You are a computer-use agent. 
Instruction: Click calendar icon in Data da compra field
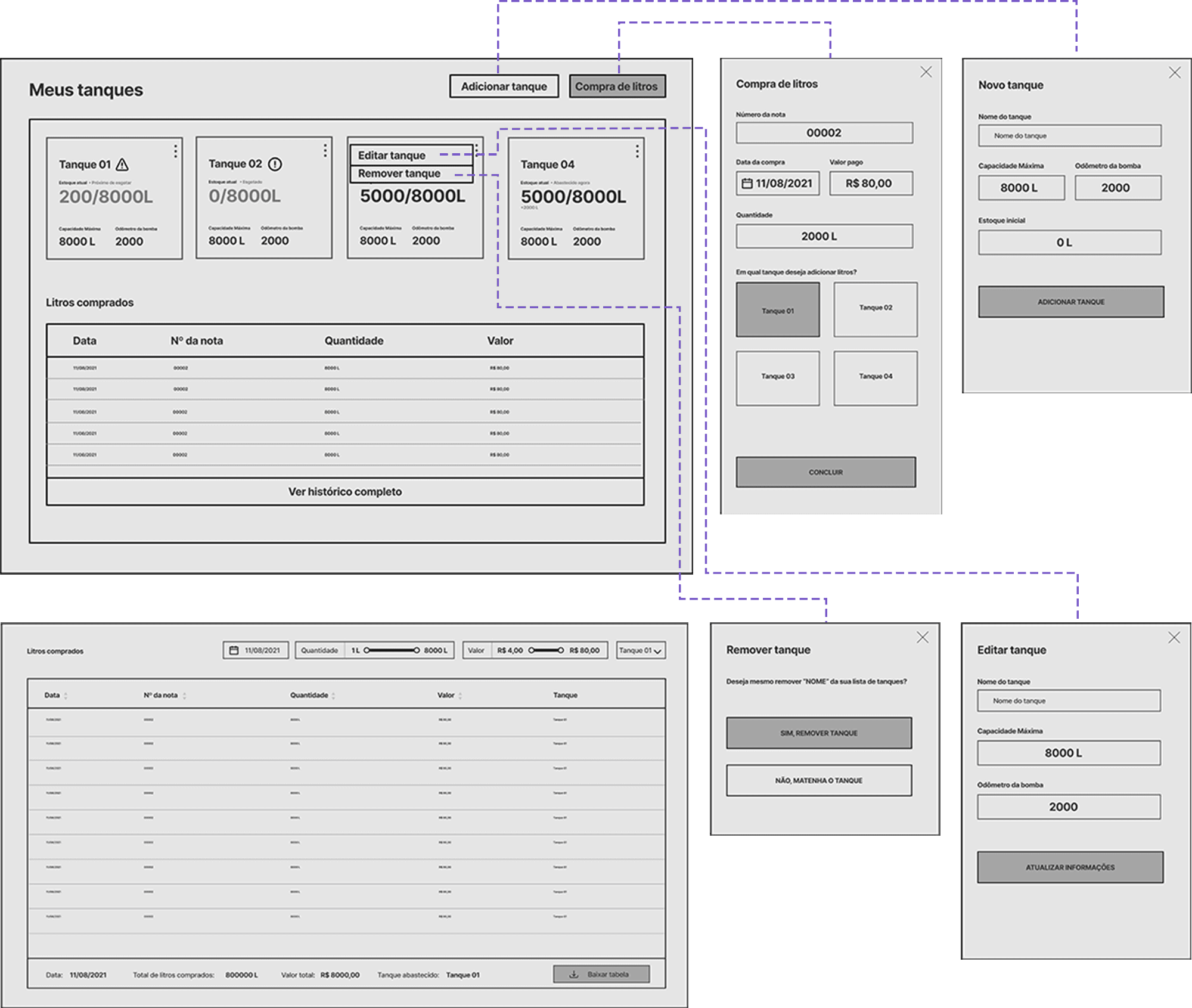[747, 184]
